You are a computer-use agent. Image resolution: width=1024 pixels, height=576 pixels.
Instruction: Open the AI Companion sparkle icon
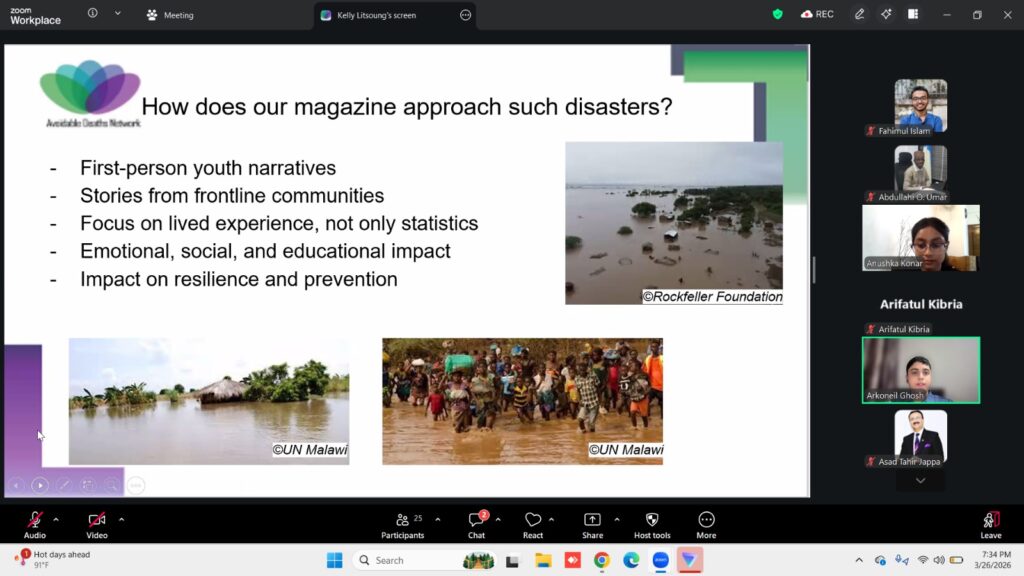click(886, 15)
